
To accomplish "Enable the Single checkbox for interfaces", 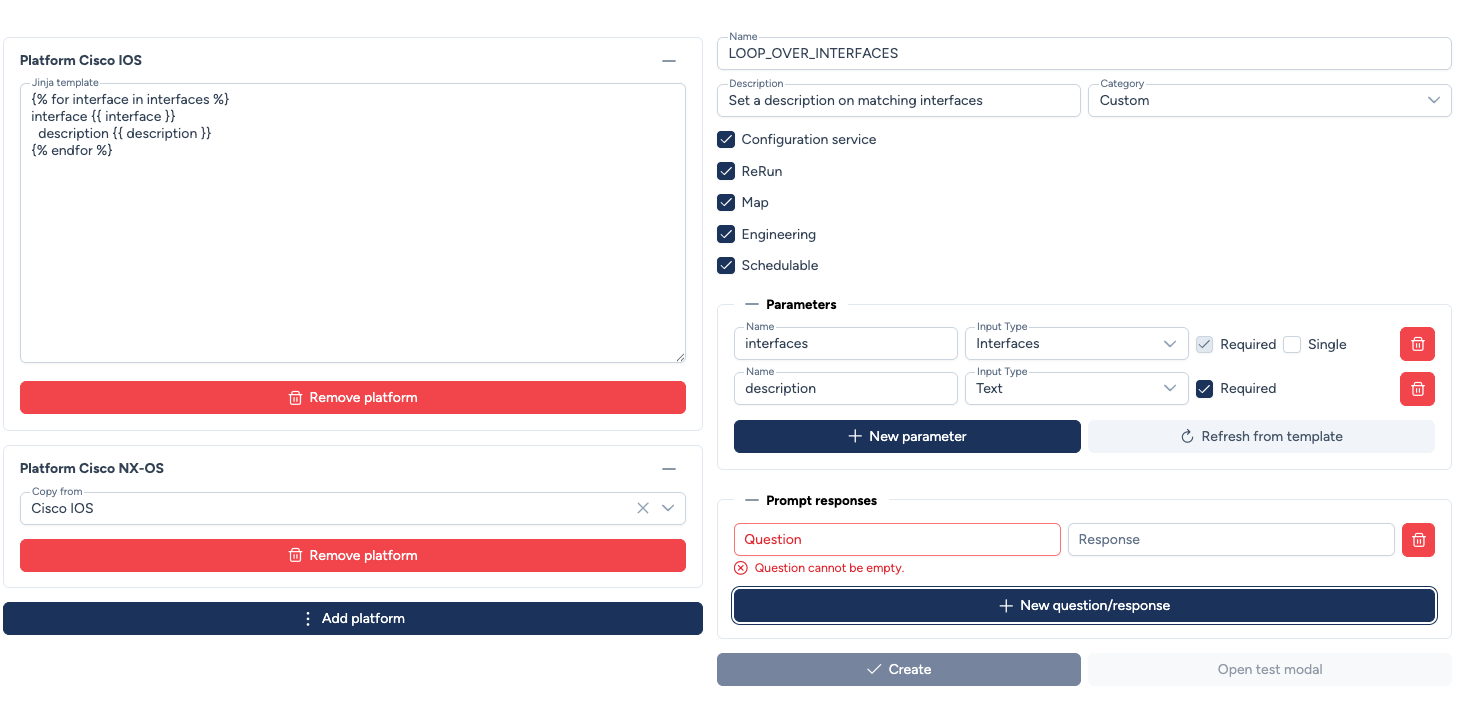I will click(x=1292, y=344).
